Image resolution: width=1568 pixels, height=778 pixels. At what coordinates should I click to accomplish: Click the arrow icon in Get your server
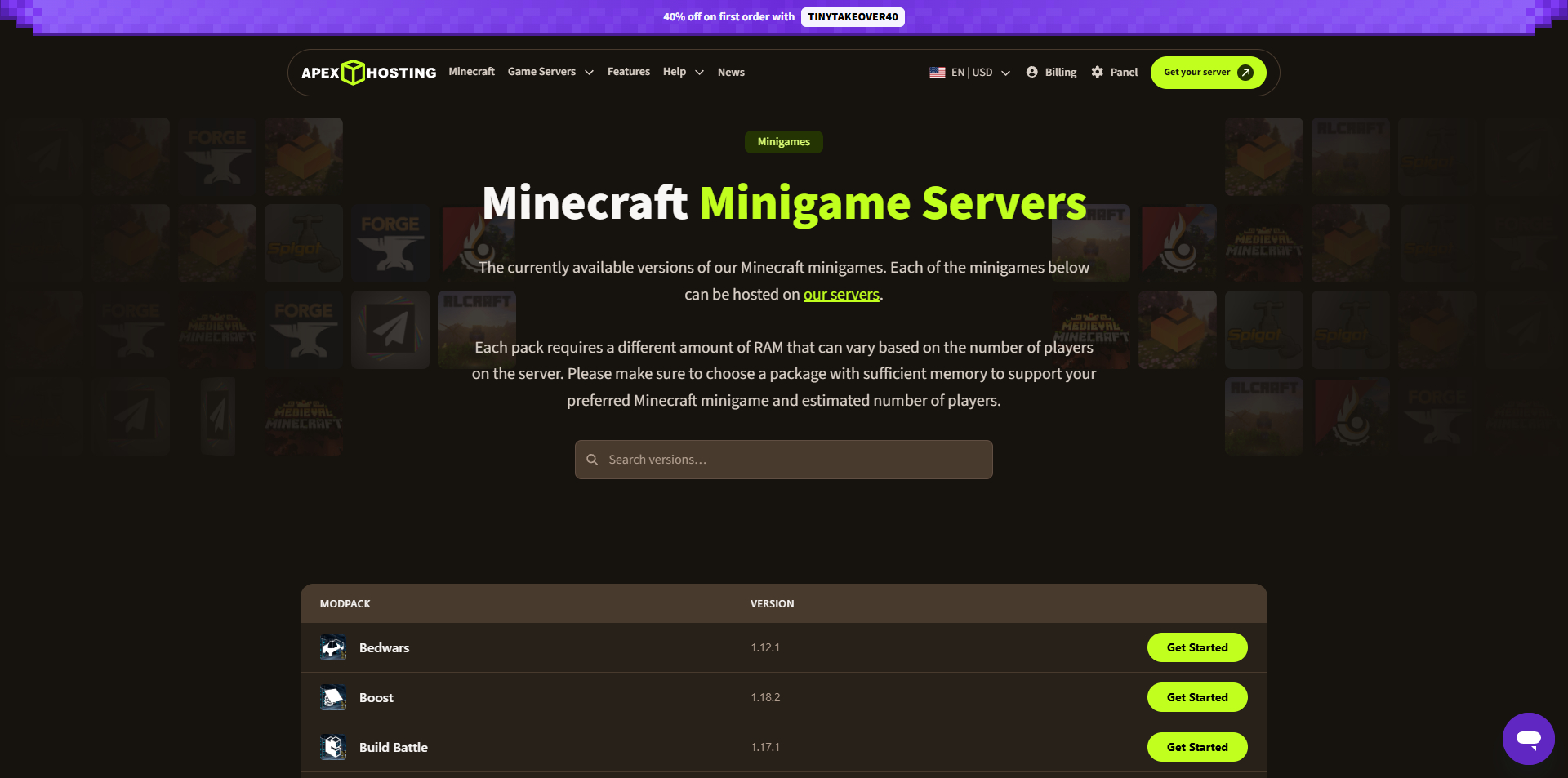pos(1245,73)
